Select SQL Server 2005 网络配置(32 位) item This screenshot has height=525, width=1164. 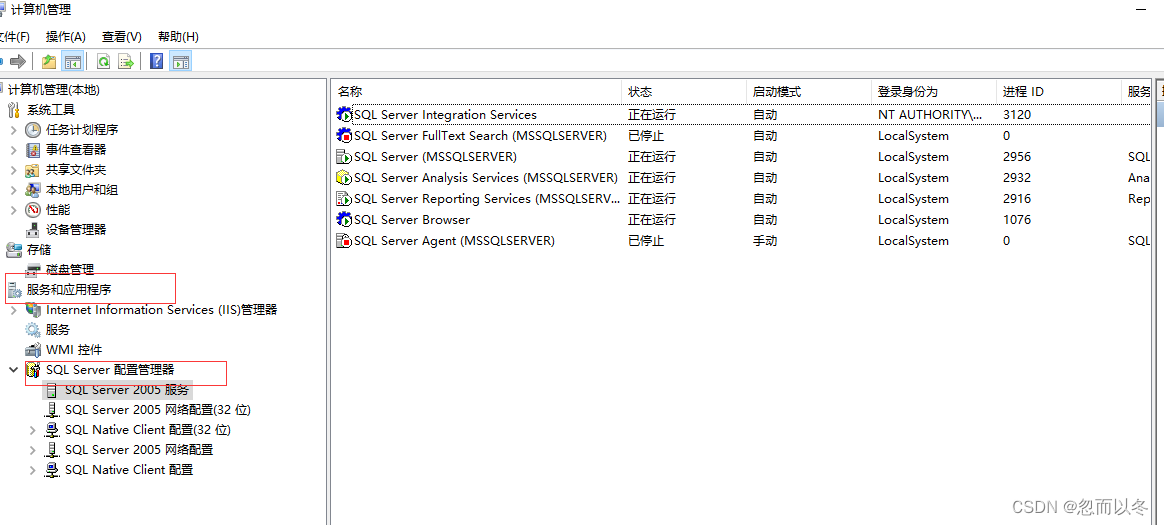pyautogui.click(x=157, y=410)
